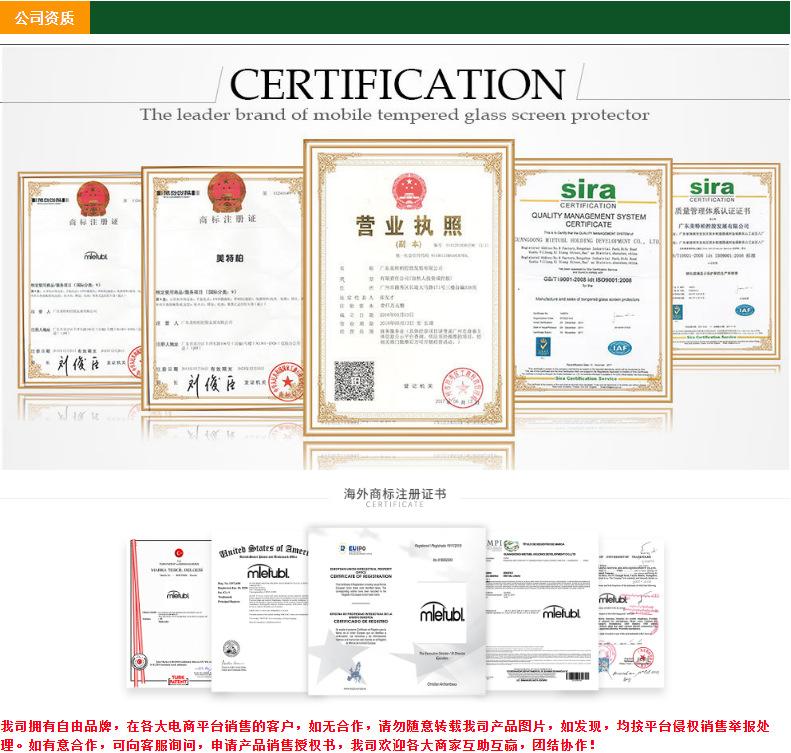Image resolution: width=791 pixels, height=753 pixels.
Task: Click the red text line 申请产品销售授权书
Action: click(x=272, y=744)
